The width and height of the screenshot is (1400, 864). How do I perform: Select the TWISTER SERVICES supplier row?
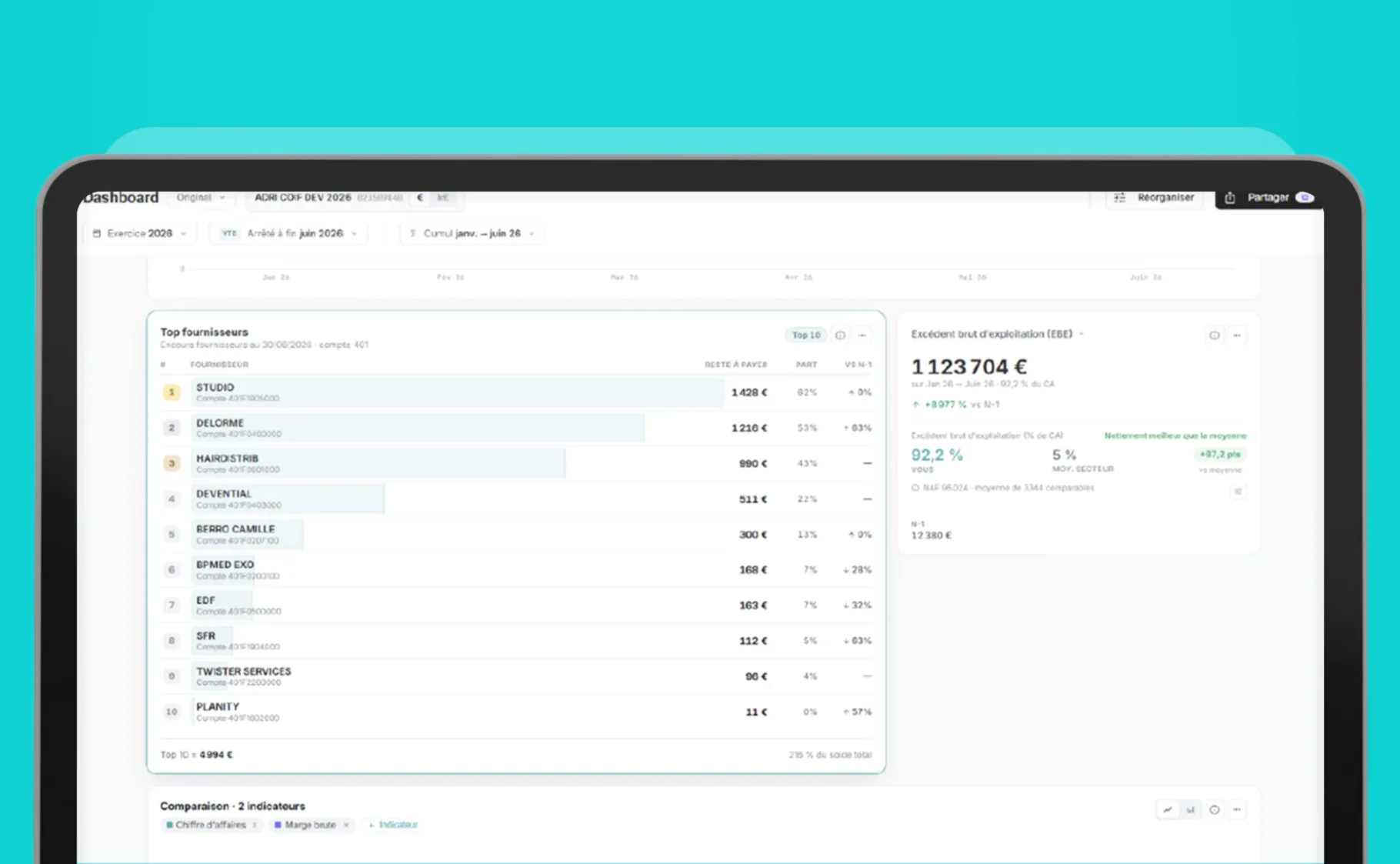tap(516, 676)
